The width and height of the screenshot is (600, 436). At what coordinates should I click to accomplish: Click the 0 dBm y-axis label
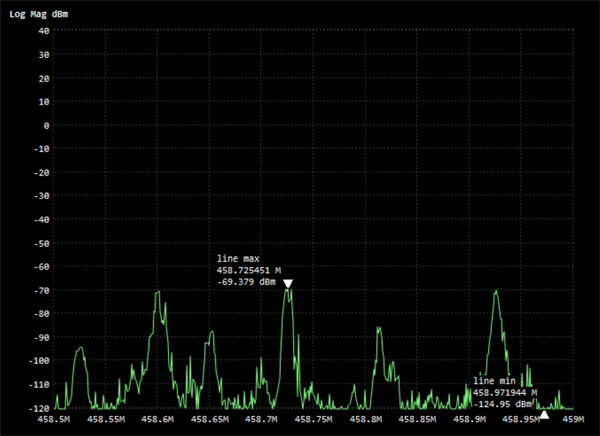[x=46, y=125]
